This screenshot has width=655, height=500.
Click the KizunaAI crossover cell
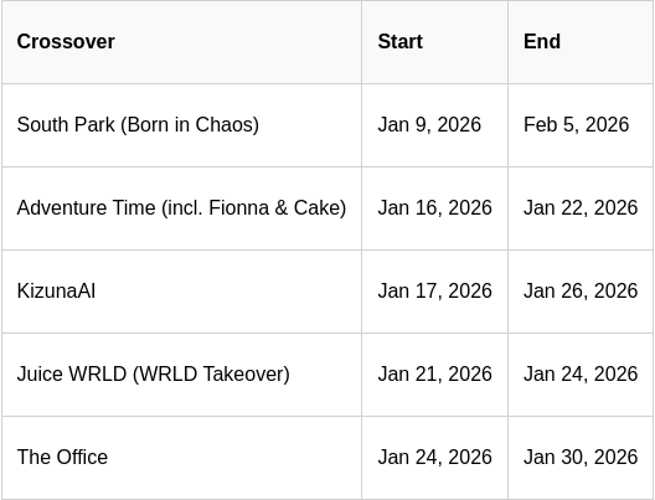(56, 291)
